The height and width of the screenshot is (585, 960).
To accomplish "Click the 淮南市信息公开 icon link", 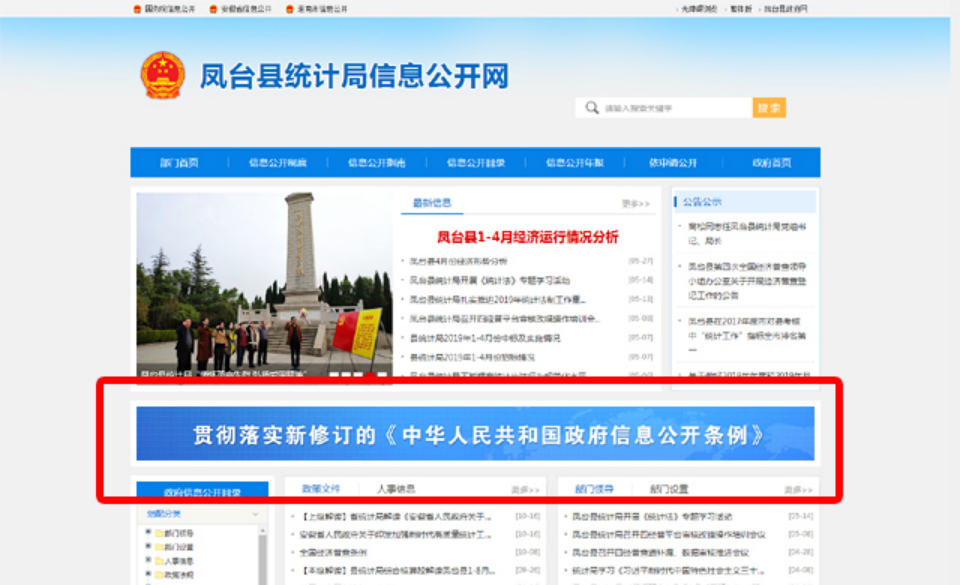I will [x=290, y=9].
